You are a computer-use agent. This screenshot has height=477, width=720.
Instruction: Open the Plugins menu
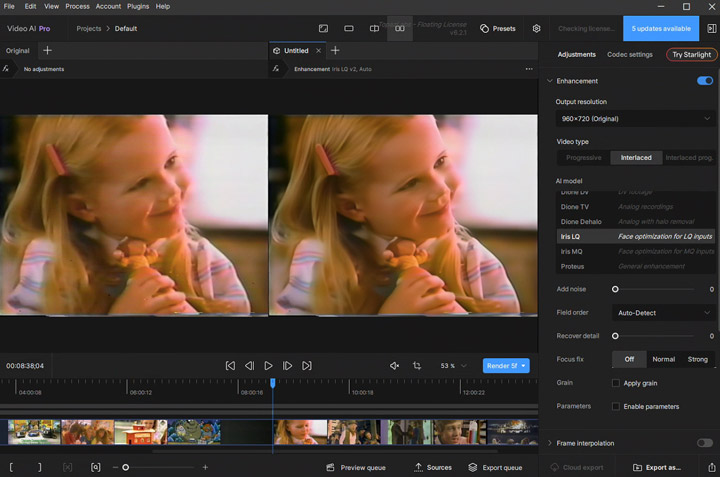pyautogui.click(x=138, y=6)
